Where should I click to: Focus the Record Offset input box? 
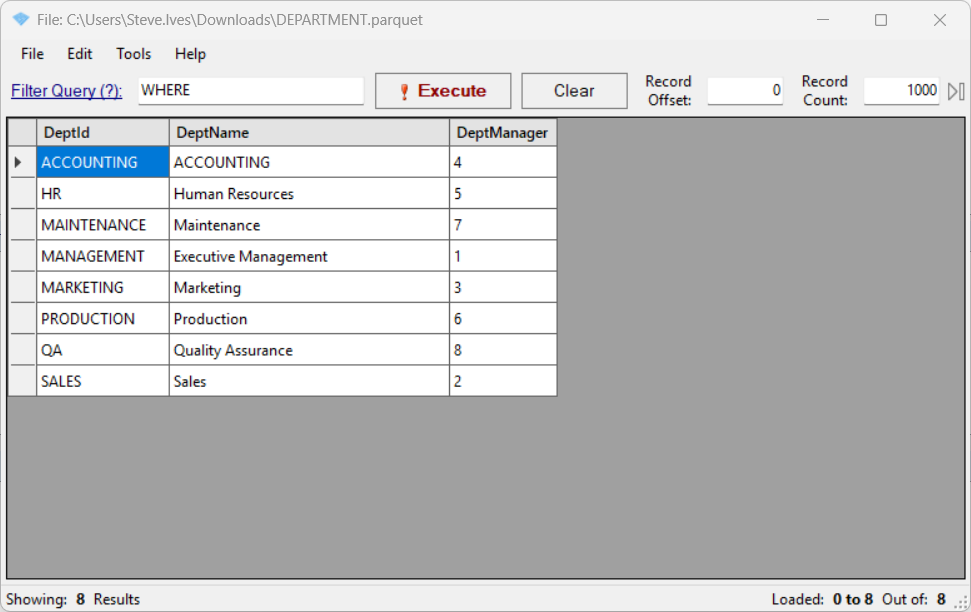click(x=746, y=91)
